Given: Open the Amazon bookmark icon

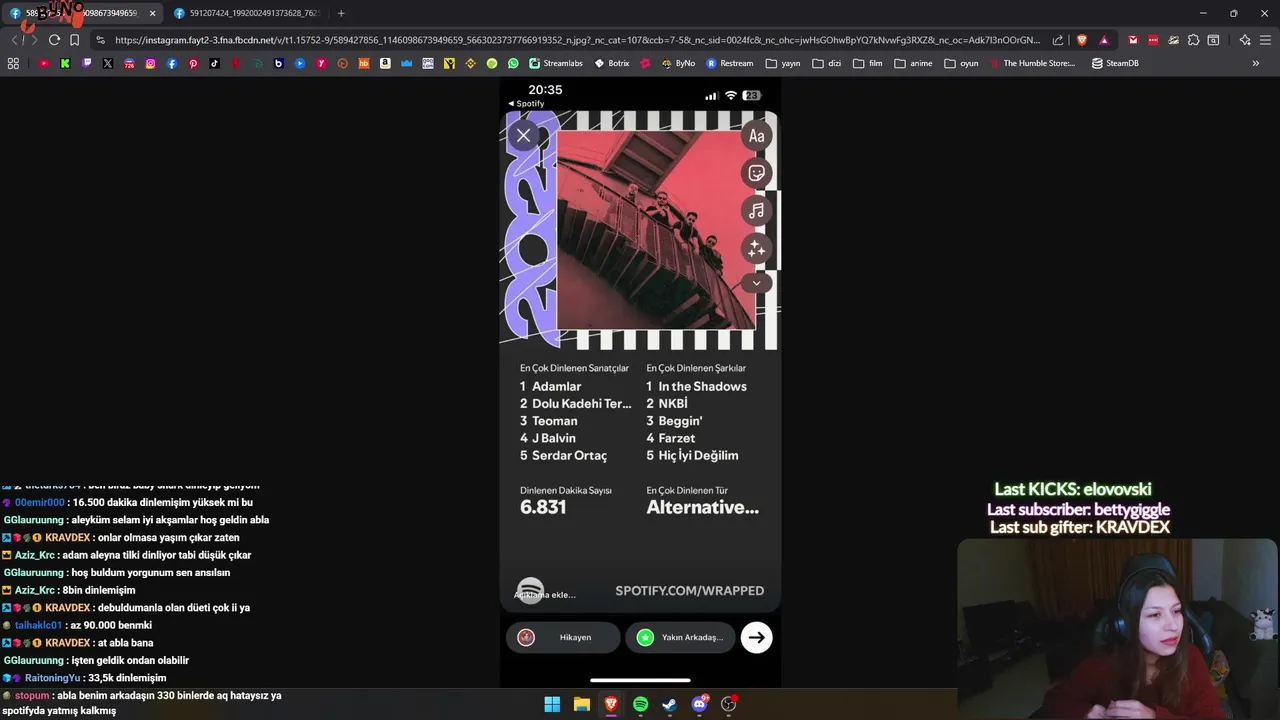Looking at the screenshot, I should pos(385,63).
